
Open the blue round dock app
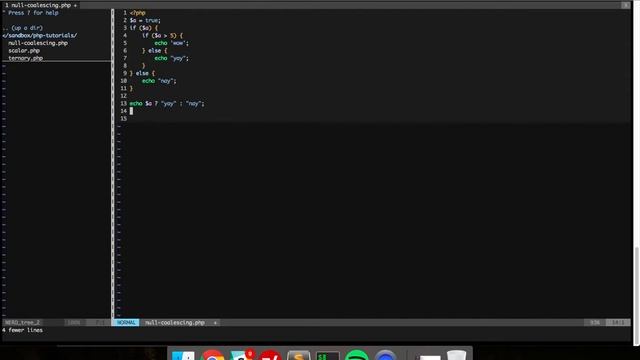tap(385, 355)
